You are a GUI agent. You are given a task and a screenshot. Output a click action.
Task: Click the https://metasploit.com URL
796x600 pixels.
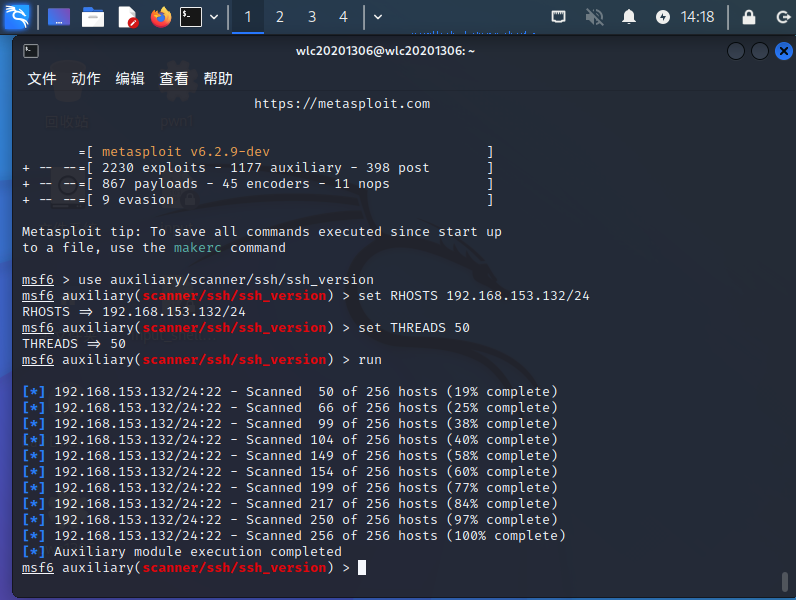point(342,104)
